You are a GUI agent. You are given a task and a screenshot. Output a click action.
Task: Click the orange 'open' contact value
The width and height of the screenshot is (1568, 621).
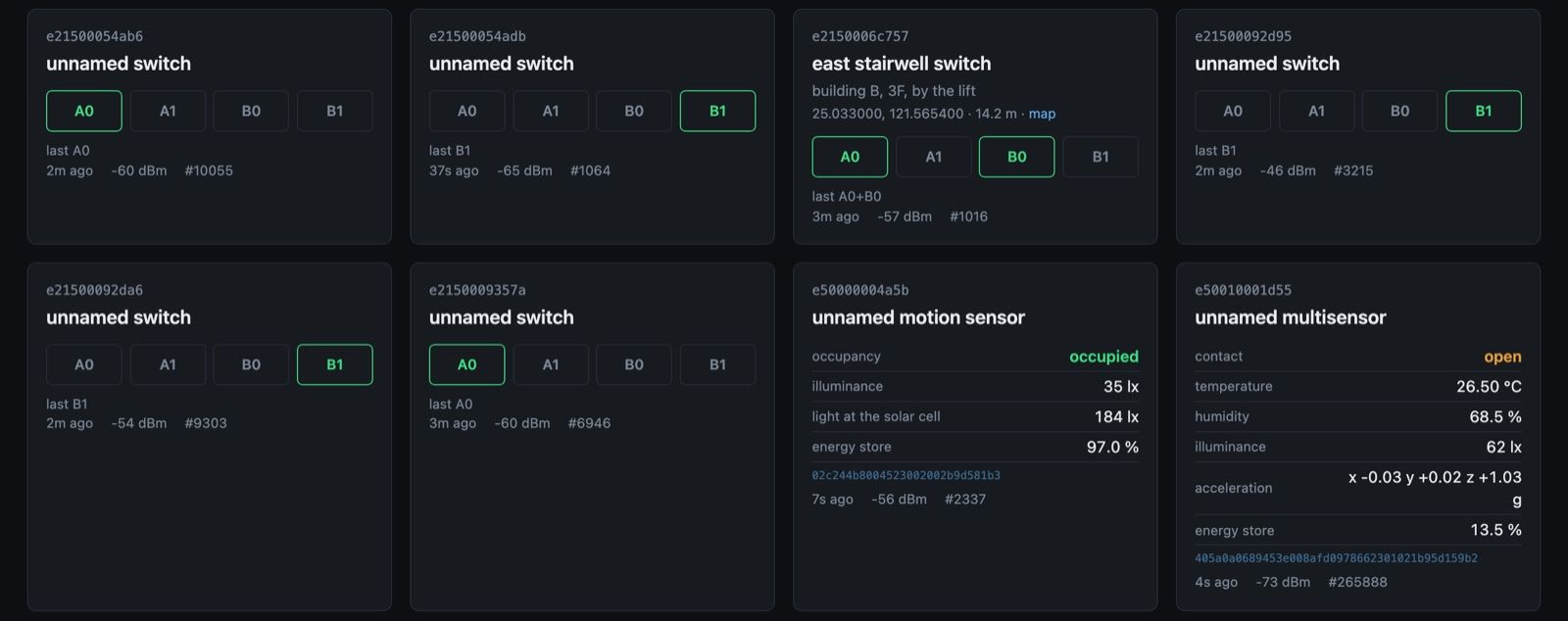[1502, 357]
